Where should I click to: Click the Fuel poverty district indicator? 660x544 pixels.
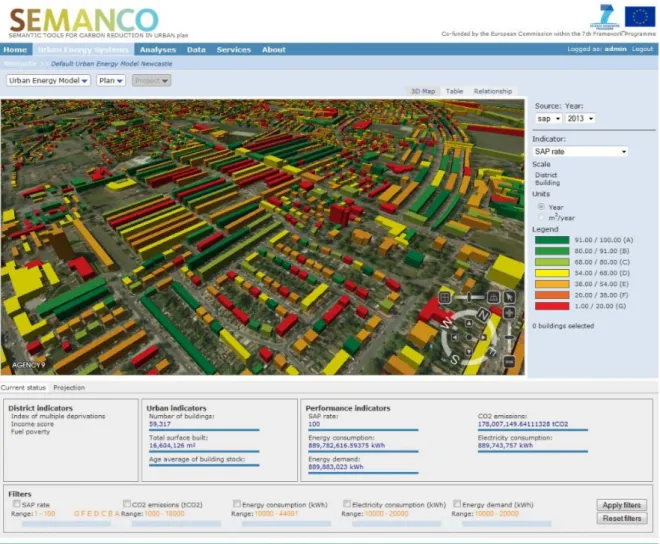click(30, 432)
